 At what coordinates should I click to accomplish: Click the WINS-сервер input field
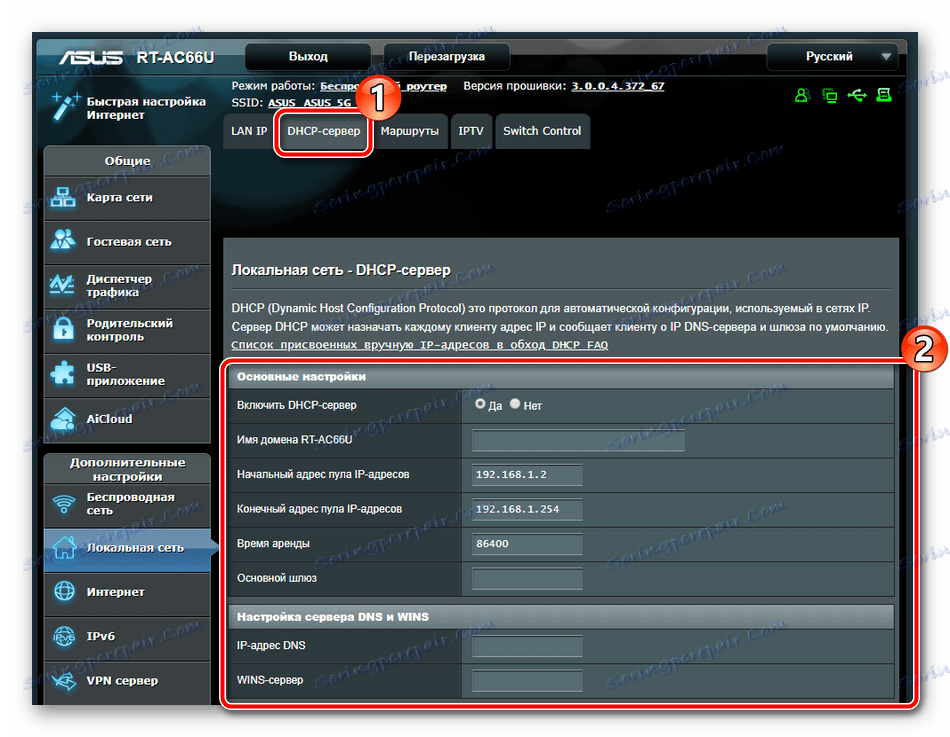[x=527, y=681]
